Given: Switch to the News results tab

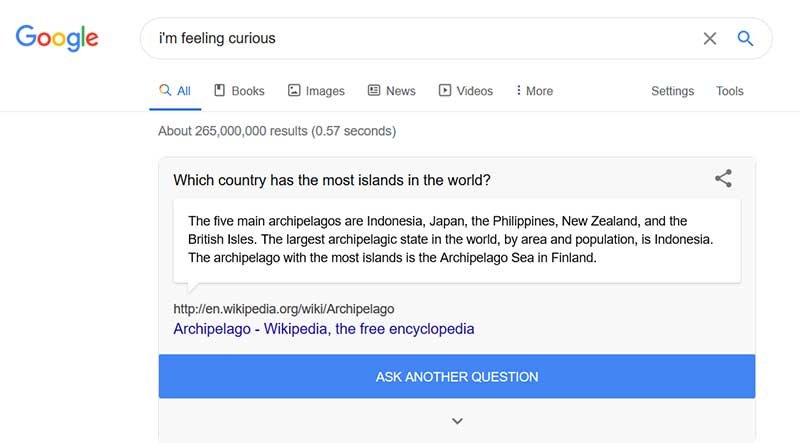Looking at the screenshot, I should click(392, 91).
